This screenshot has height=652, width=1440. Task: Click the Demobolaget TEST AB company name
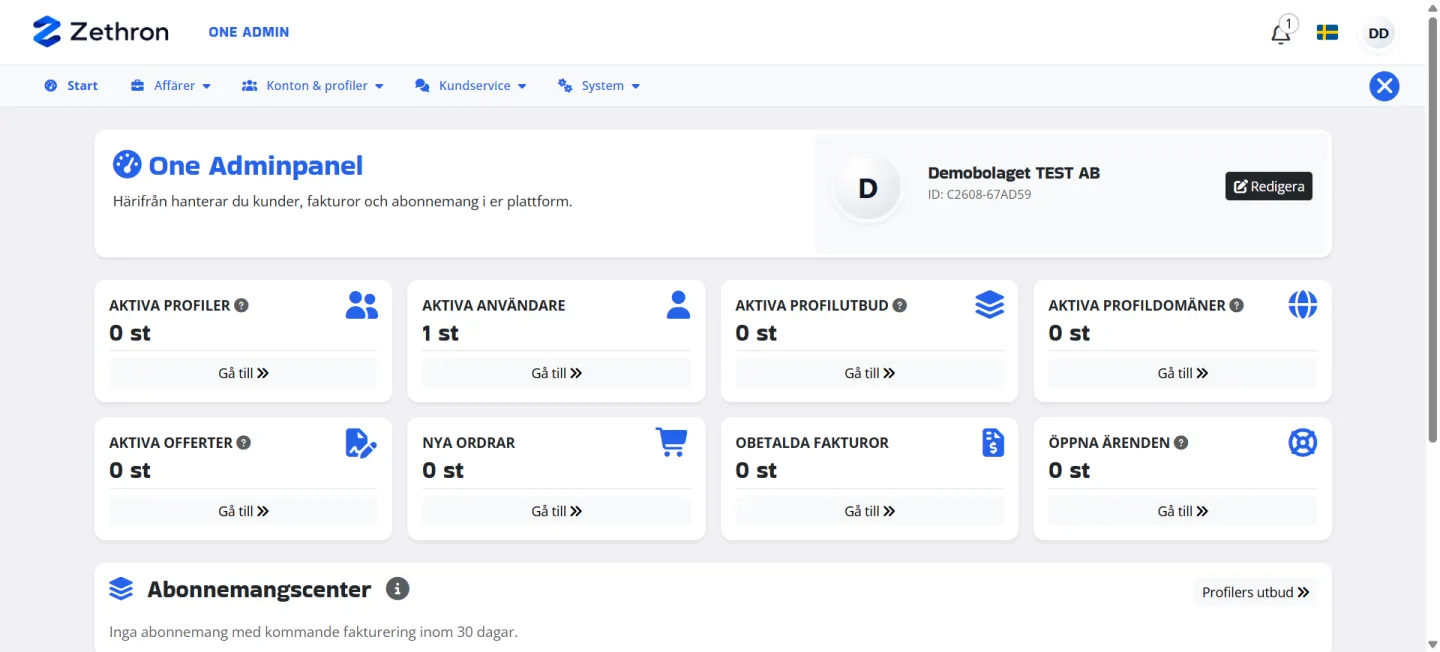point(1014,173)
